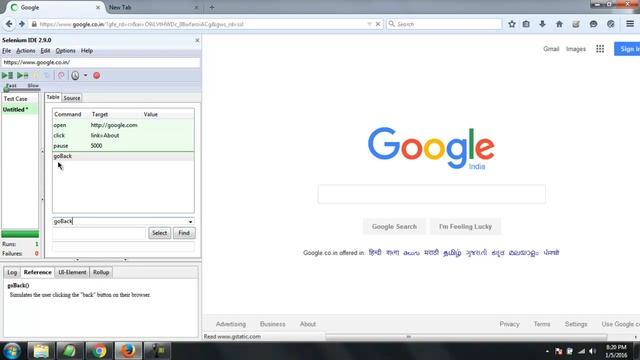Screen dimensions: 640x360
Task: Open the Options menu
Action: [x=65, y=51]
